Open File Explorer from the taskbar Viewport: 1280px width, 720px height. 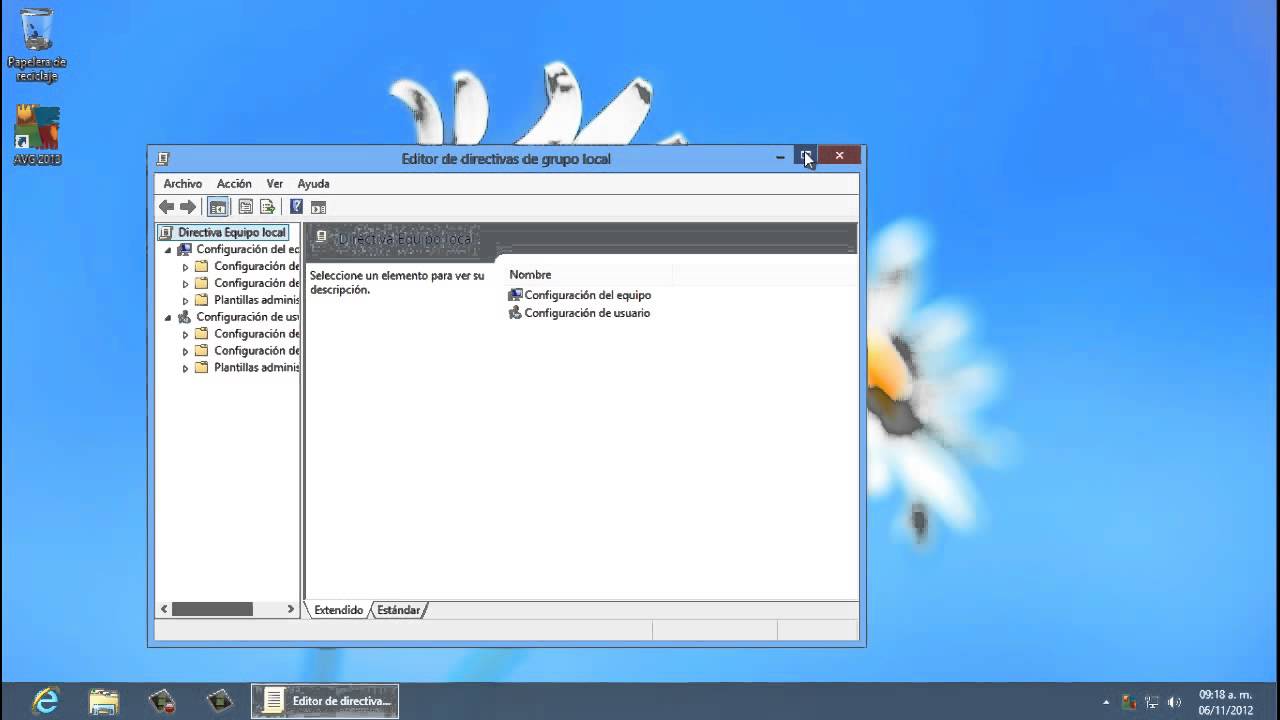[x=104, y=701]
